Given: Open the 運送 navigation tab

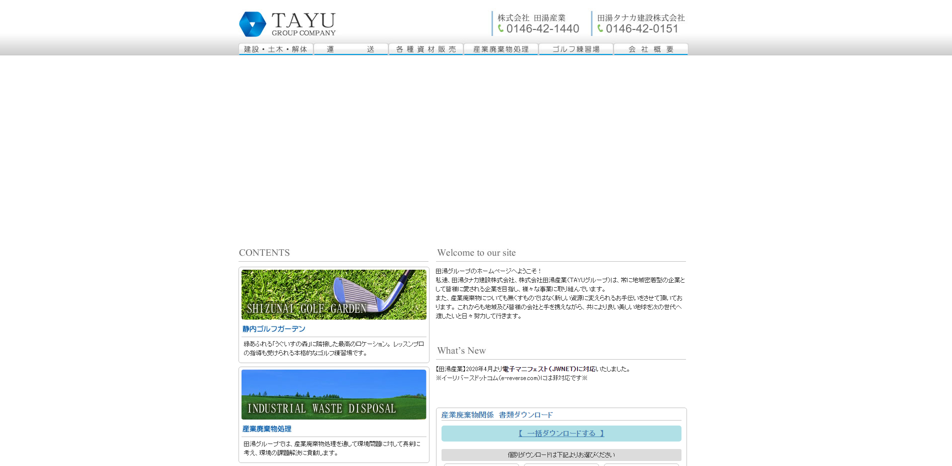Looking at the screenshot, I should point(351,49).
